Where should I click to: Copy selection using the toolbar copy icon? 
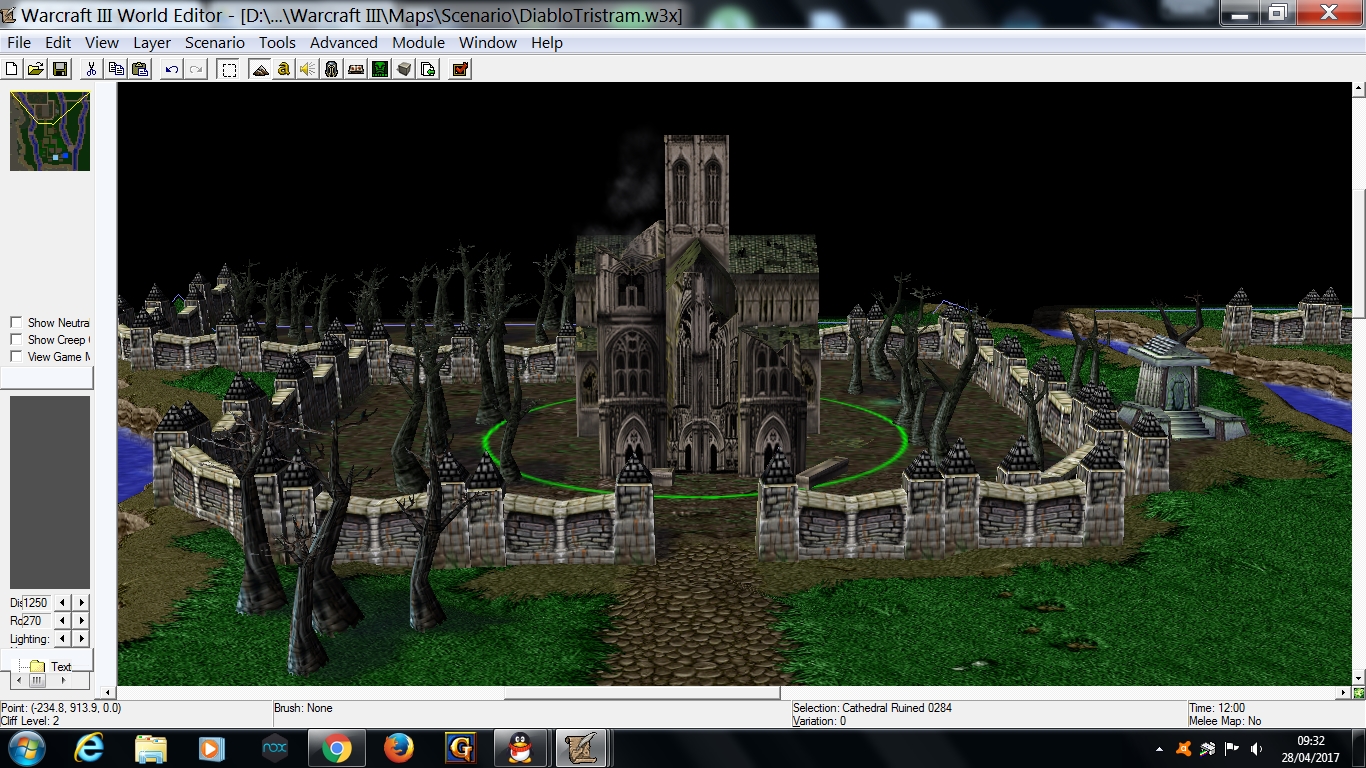(x=116, y=69)
